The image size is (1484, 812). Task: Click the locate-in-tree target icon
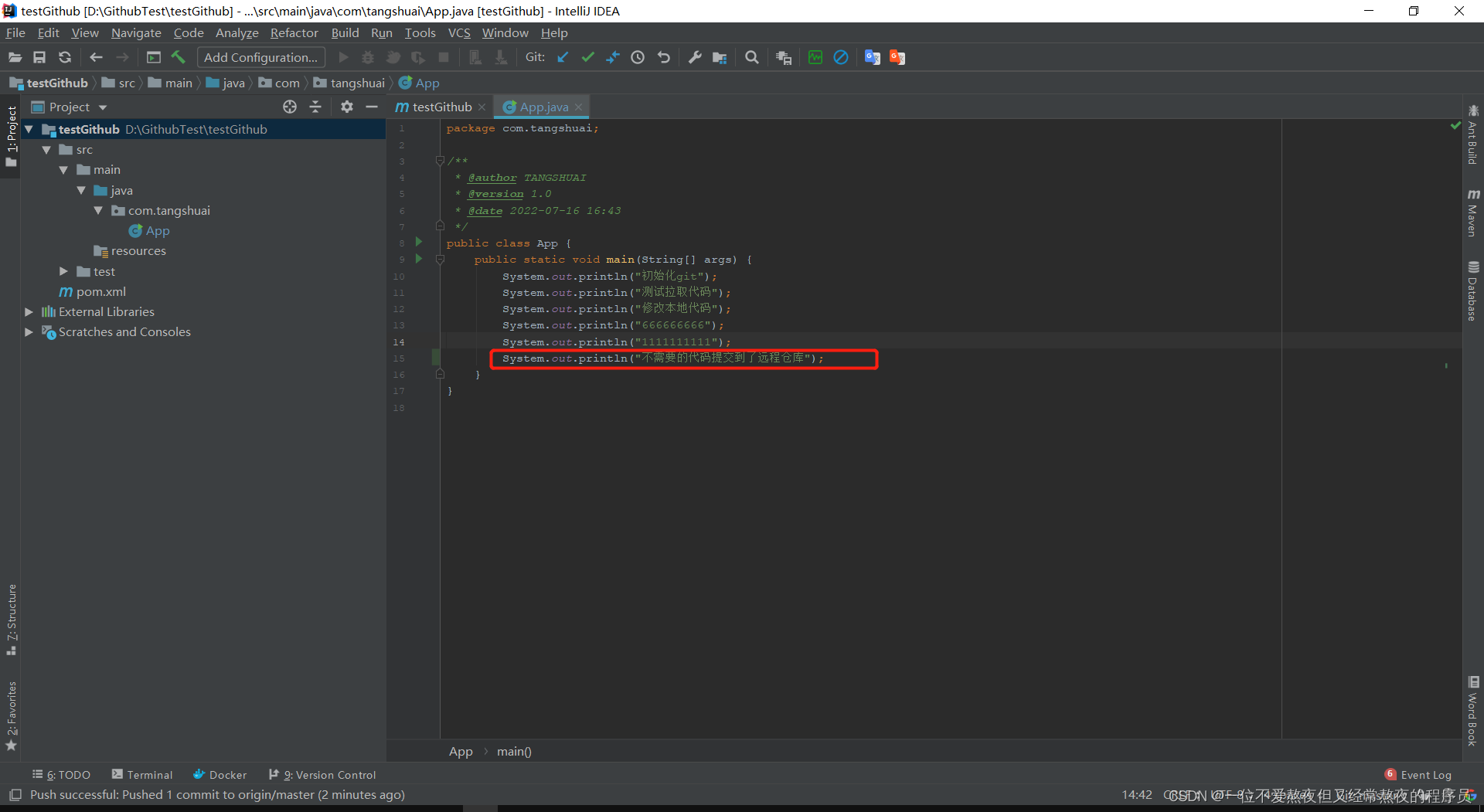pyautogui.click(x=290, y=107)
